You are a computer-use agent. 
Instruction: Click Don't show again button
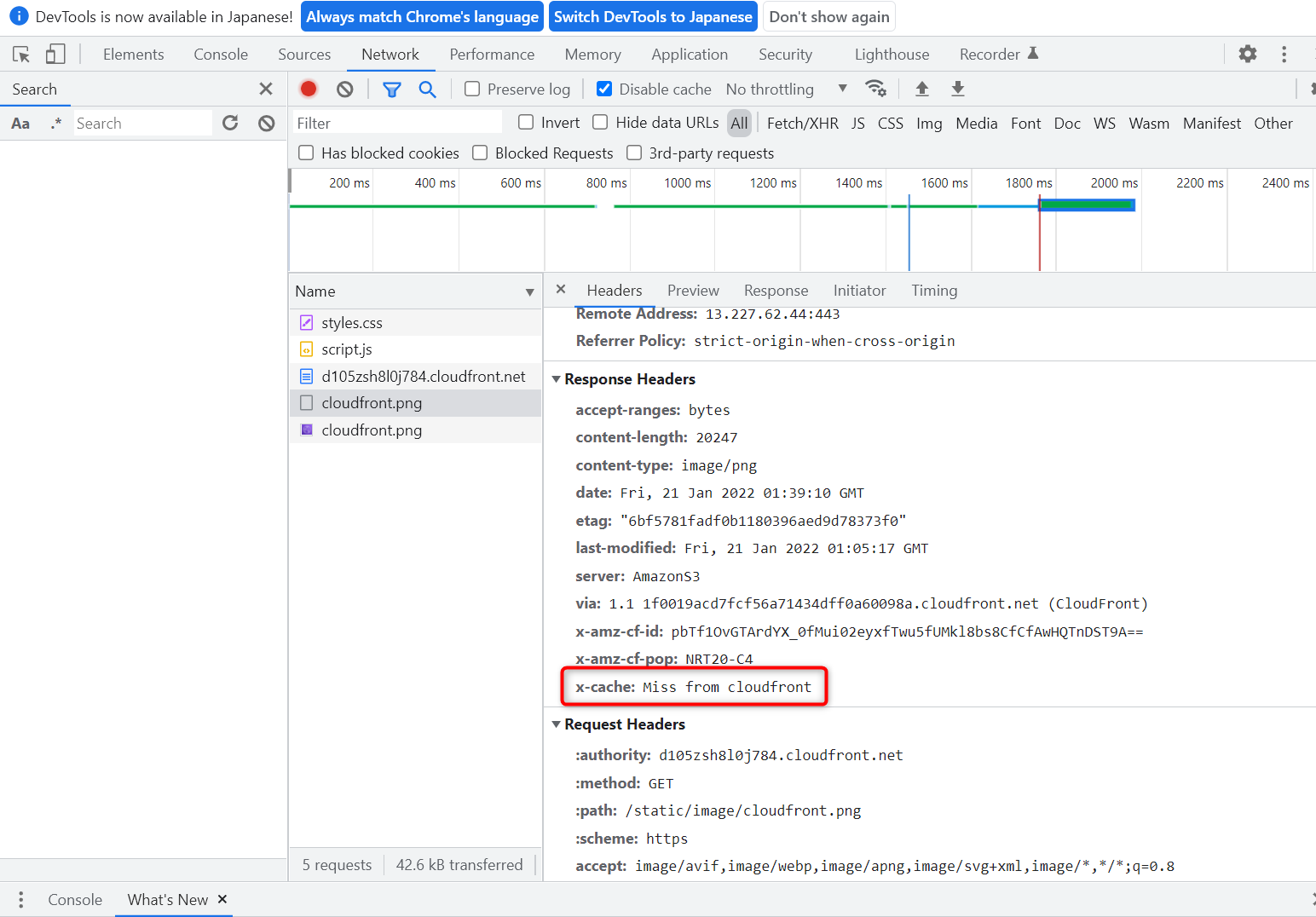pyautogui.click(x=829, y=17)
